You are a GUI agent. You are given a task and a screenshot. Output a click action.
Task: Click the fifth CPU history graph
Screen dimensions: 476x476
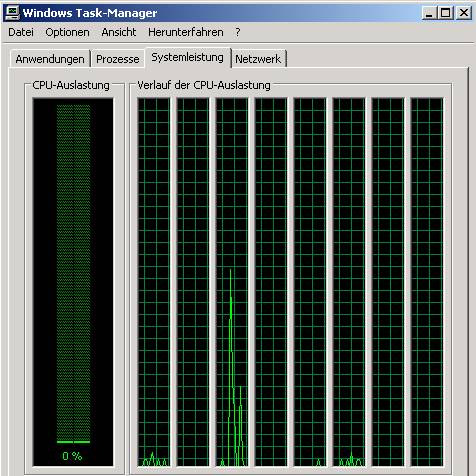click(310, 282)
